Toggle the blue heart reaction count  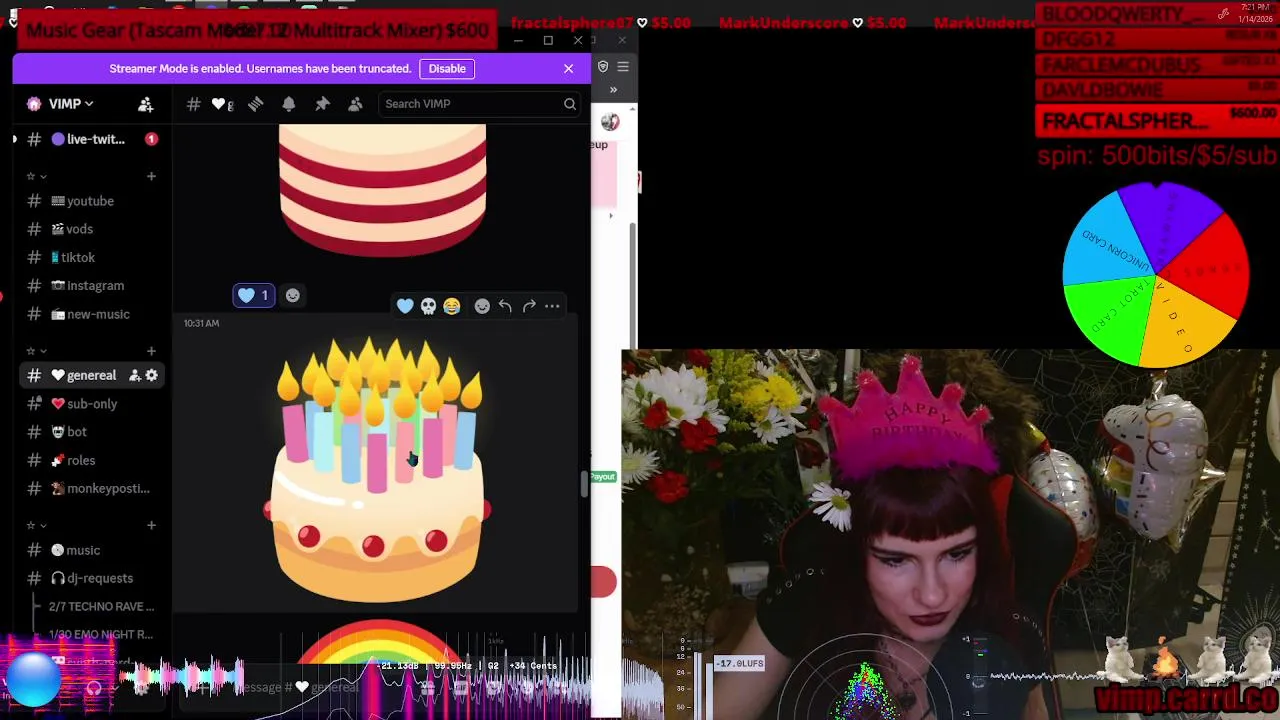tap(254, 295)
